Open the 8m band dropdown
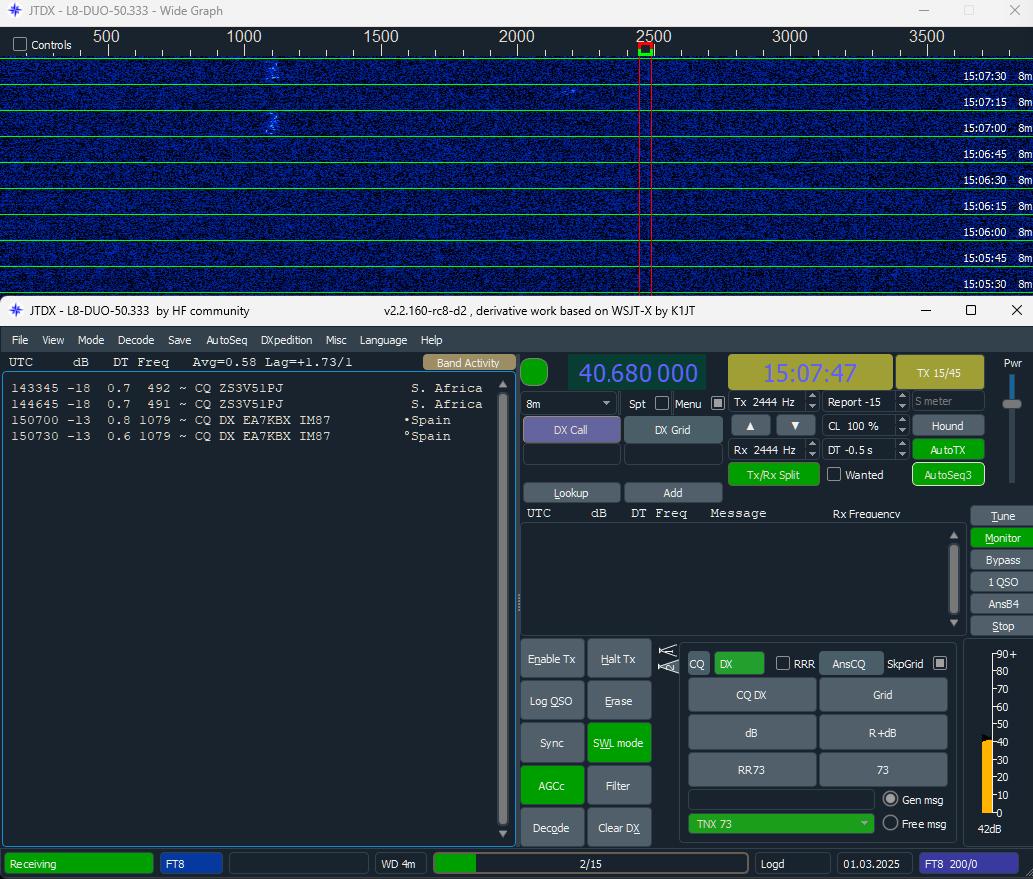 coord(569,403)
